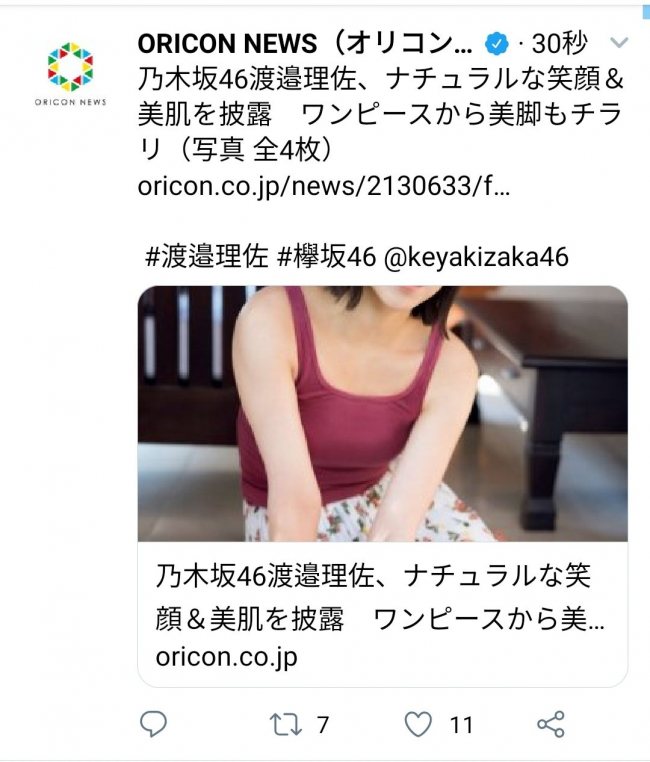Screen dimensions: 650x762
Task: Click the tweet body text to expand
Action: 381,114
